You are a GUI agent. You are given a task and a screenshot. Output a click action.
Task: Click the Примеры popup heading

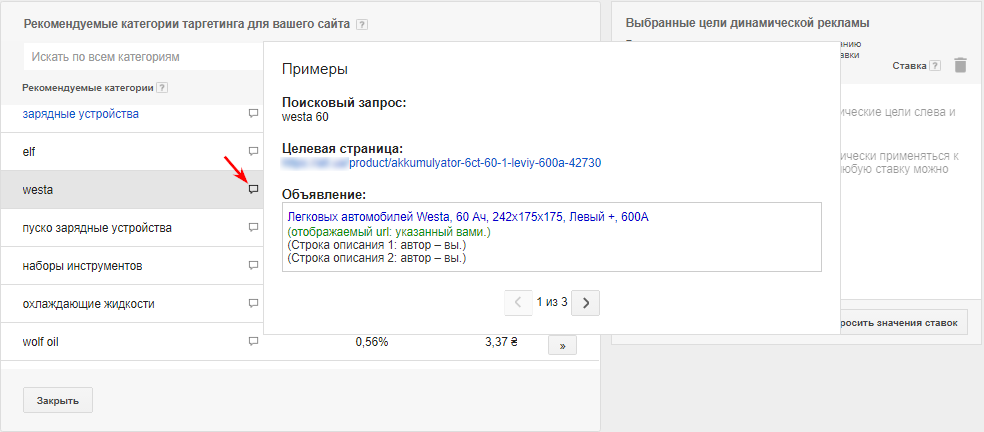coord(314,70)
